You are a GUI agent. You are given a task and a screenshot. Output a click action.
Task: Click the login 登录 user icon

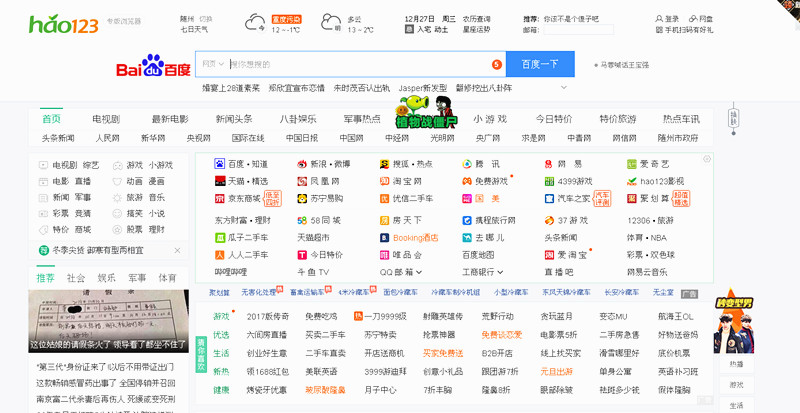[657, 18]
